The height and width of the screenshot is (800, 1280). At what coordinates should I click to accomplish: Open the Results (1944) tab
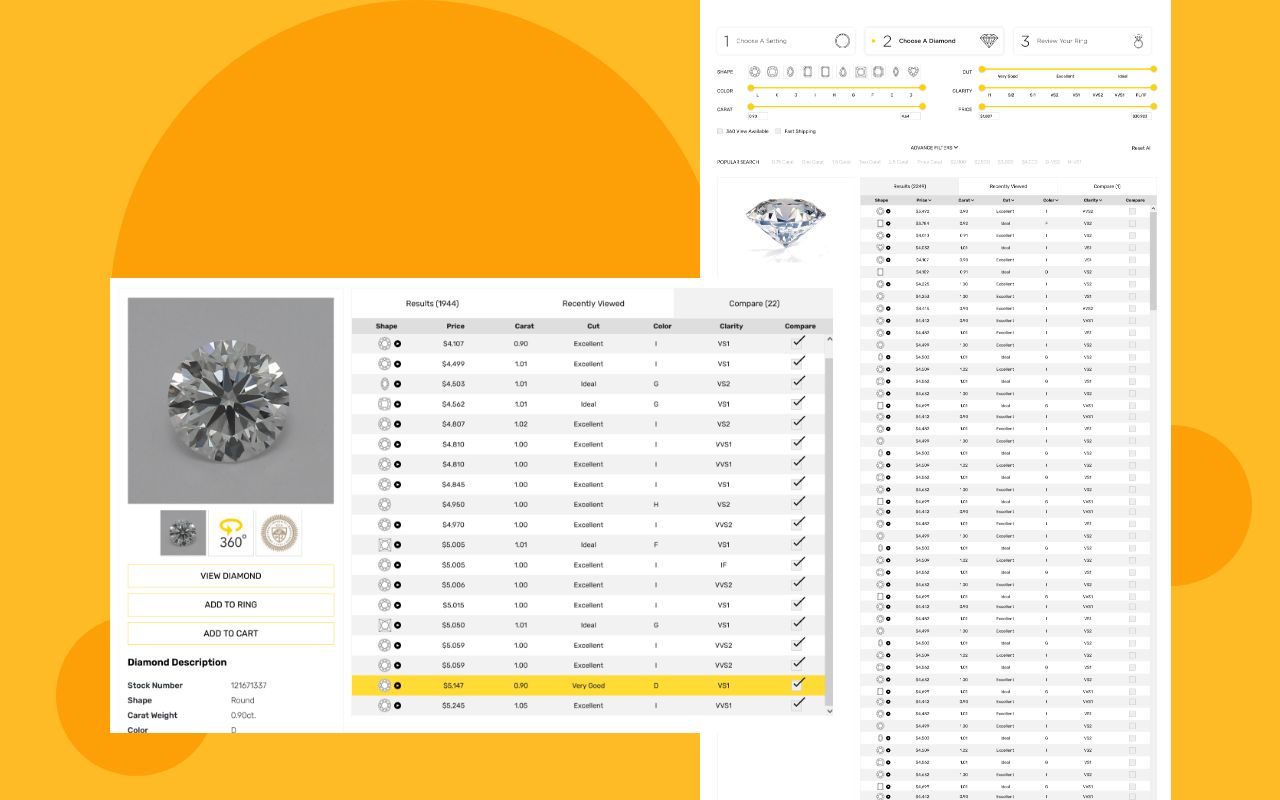click(x=432, y=303)
